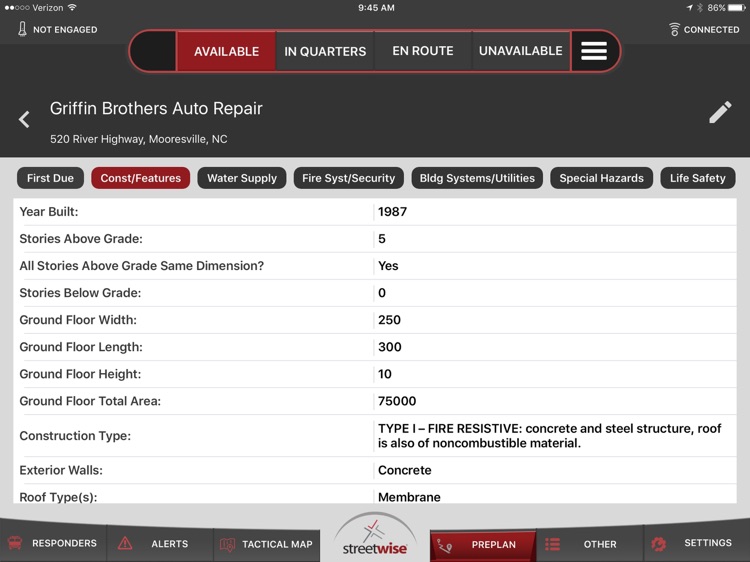Tap the Settings gear icon
Image resolution: width=750 pixels, height=562 pixels.
point(658,543)
